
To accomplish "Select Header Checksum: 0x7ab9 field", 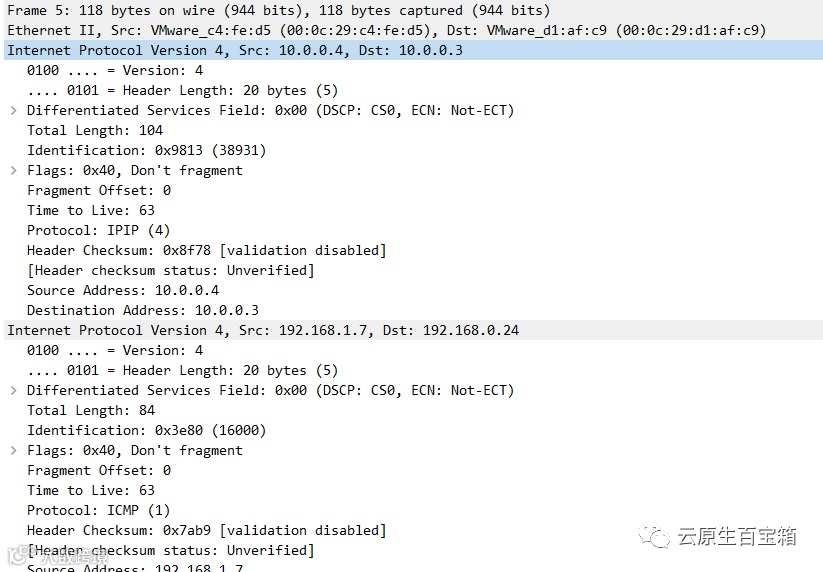I will click(207, 531).
